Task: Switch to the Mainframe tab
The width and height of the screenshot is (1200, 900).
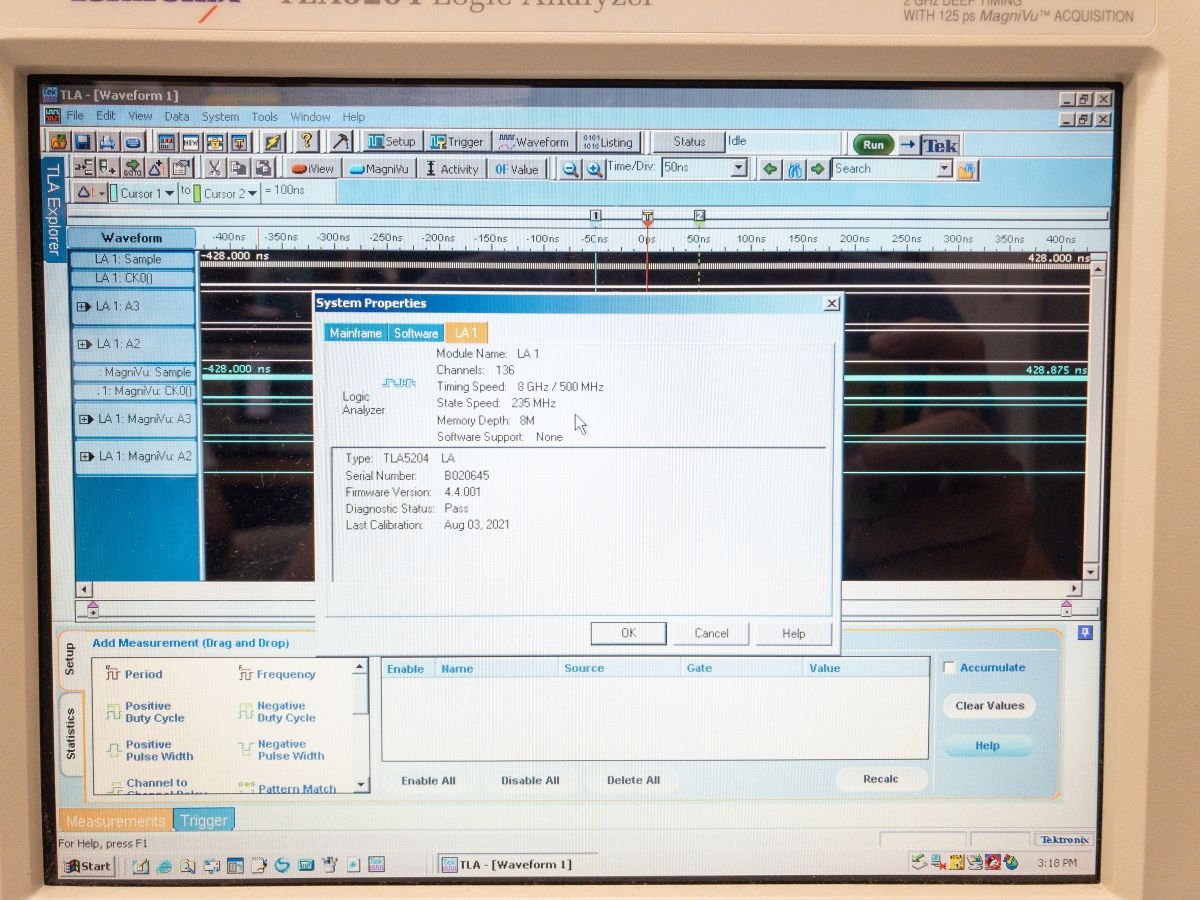Action: (x=356, y=333)
